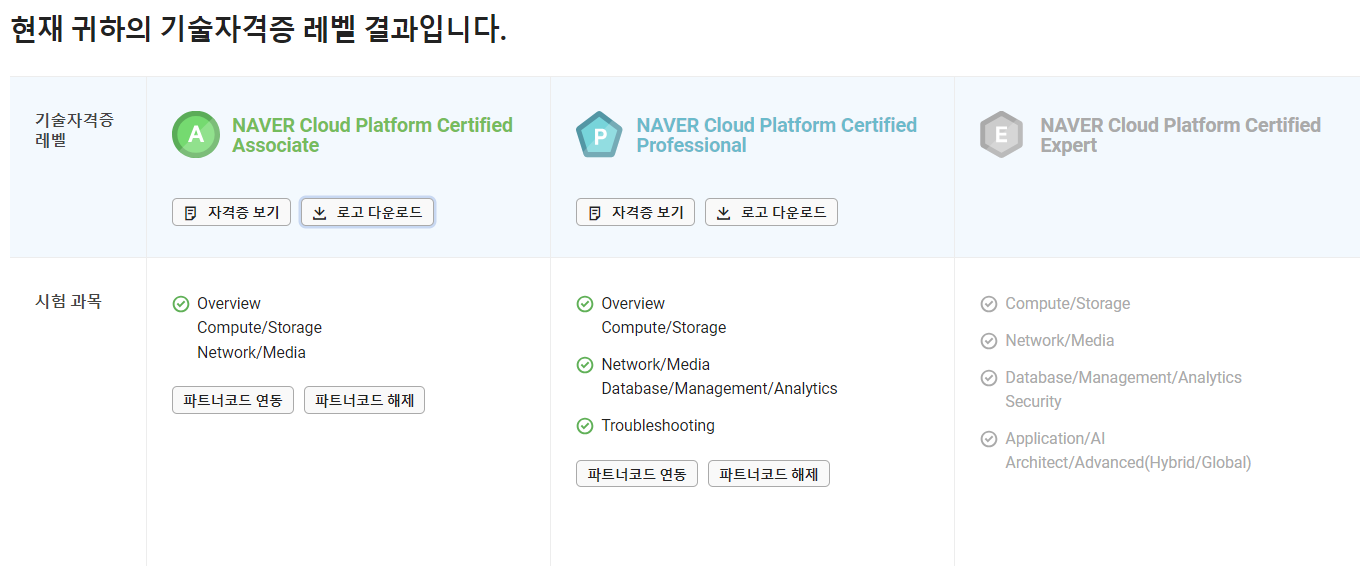Click the teal Professional badge icon

point(599,135)
